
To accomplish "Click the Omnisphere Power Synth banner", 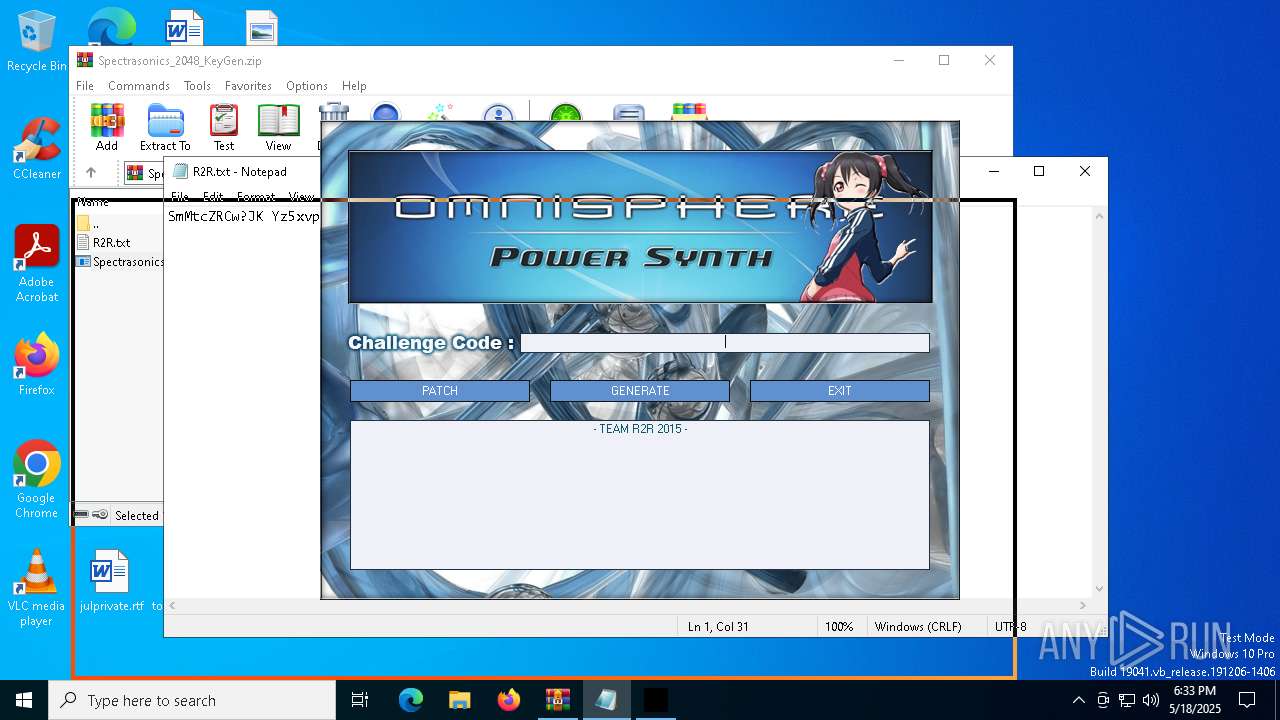I will (640, 227).
